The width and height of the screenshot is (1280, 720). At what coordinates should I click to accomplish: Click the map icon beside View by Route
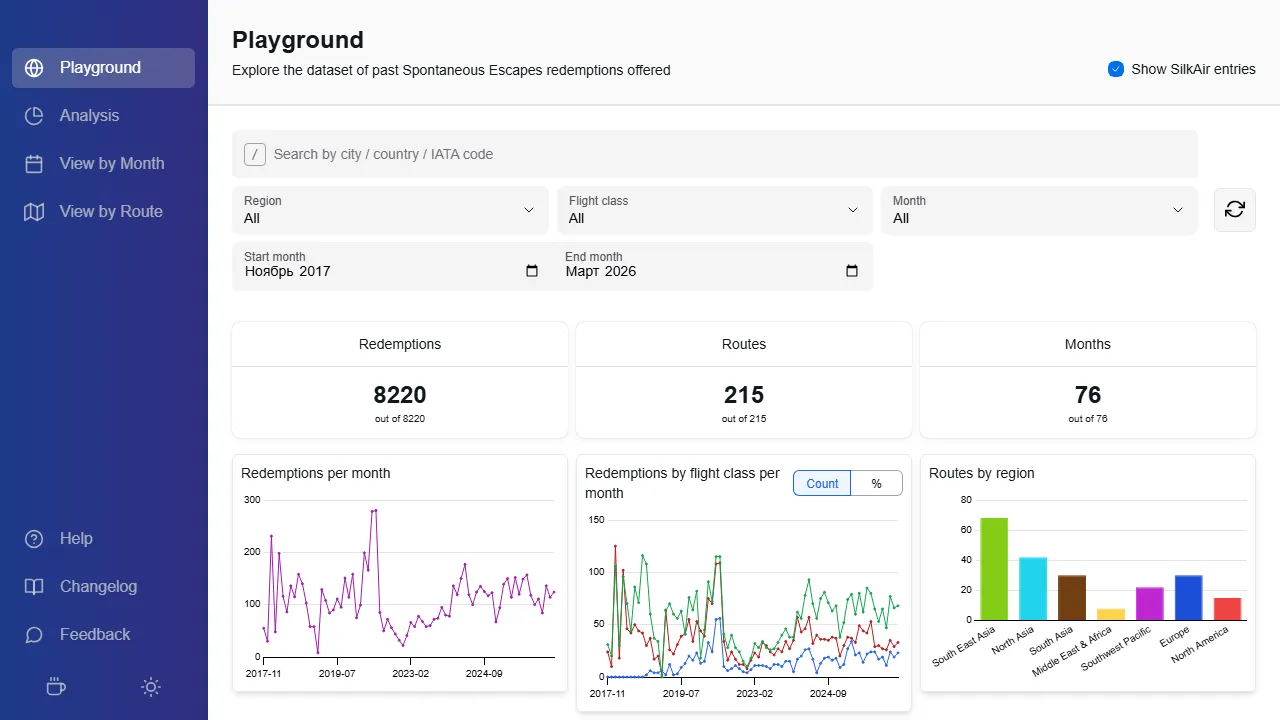[x=32, y=211]
